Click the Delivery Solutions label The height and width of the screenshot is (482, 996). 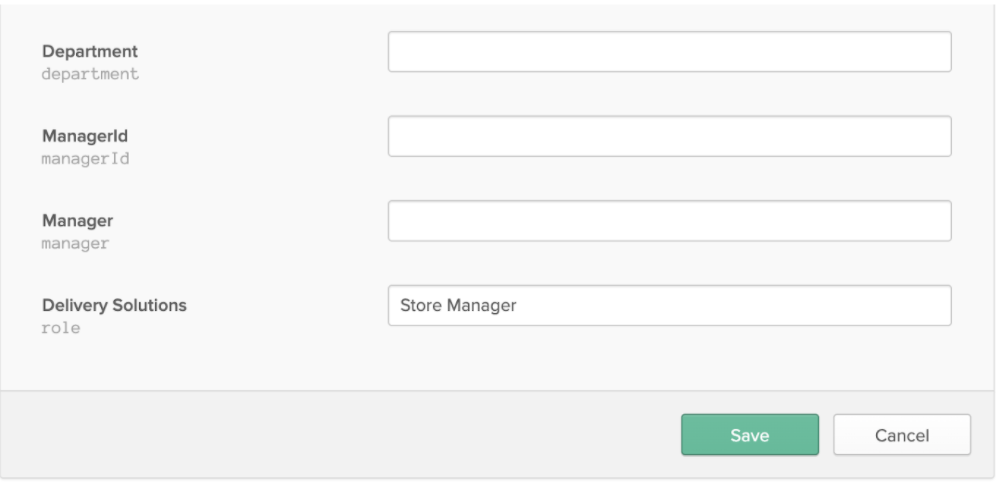coord(114,305)
